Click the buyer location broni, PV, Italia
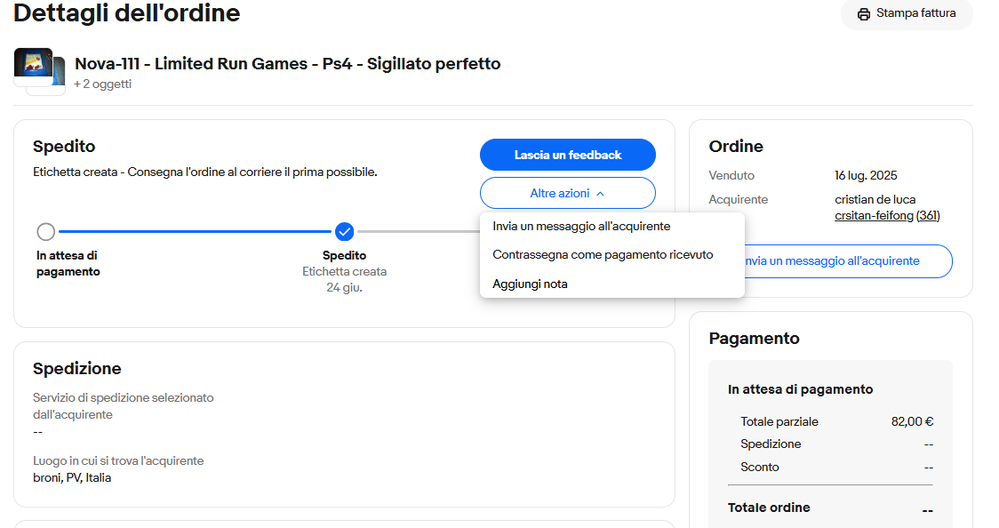This screenshot has width=999, height=528. click(x=72, y=478)
